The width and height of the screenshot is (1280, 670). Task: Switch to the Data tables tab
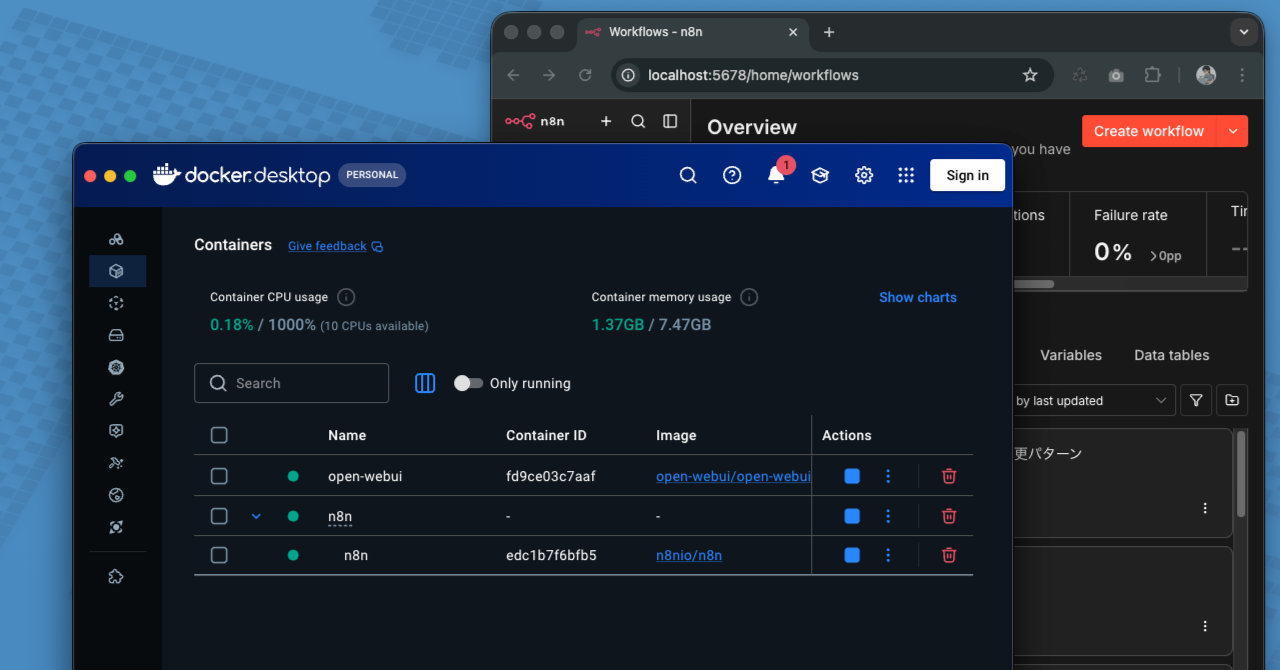1171,355
